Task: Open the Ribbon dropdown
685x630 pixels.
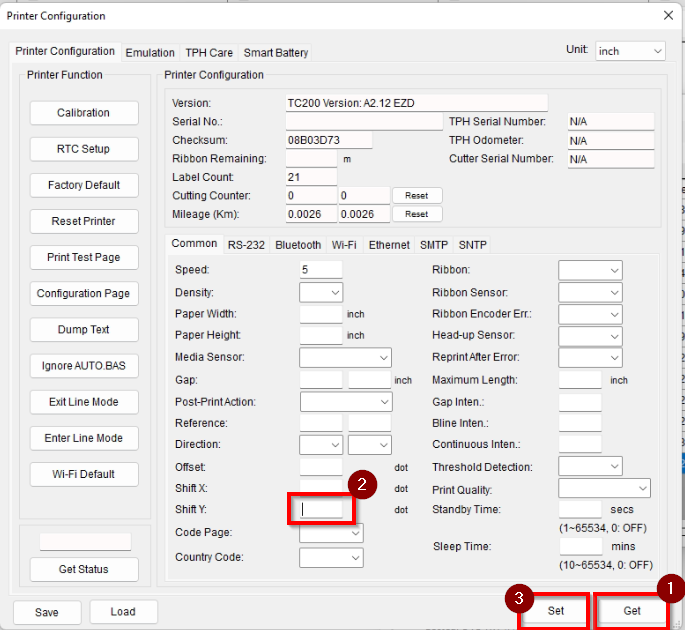Action: pyautogui.click(x=590, y=270)
